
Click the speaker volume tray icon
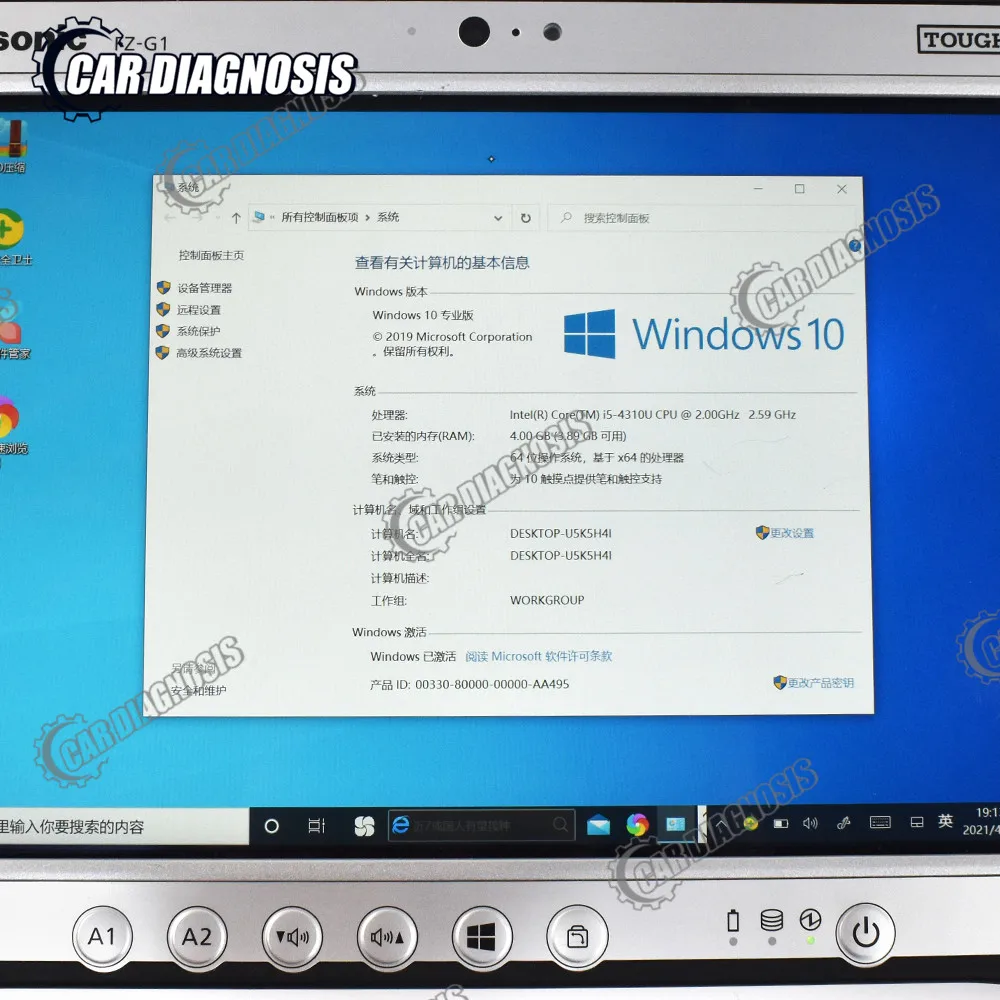click(x=810, y=823)
